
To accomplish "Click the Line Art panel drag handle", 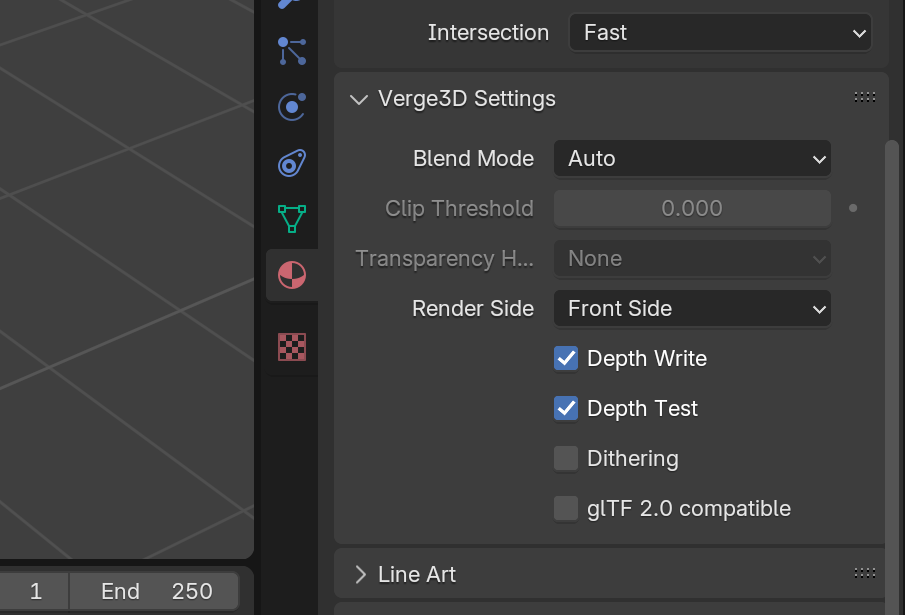I will [865, 573].
